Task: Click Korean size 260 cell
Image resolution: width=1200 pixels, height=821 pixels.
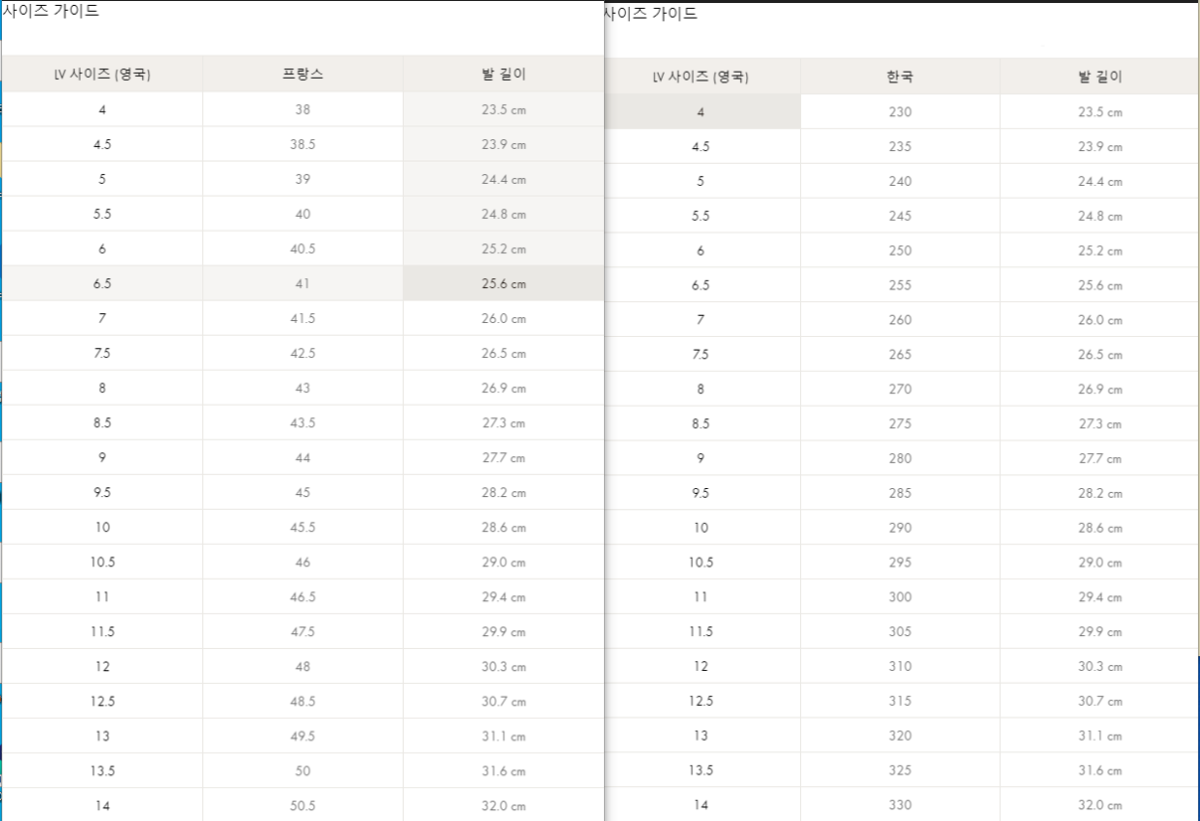Action: click(x=900, y=320)
